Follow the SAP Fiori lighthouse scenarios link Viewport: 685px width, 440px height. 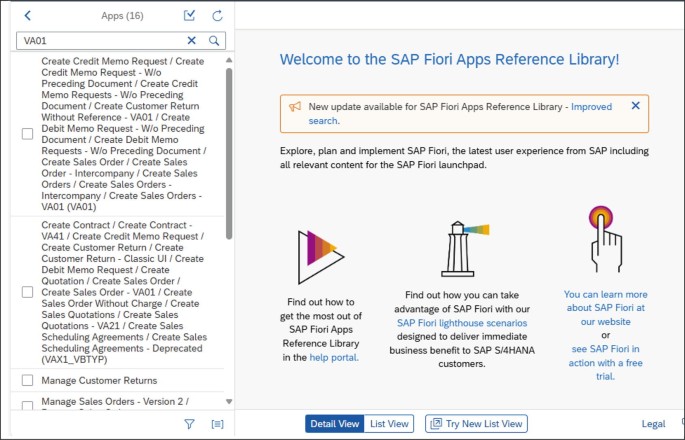[x=461, y=323]
